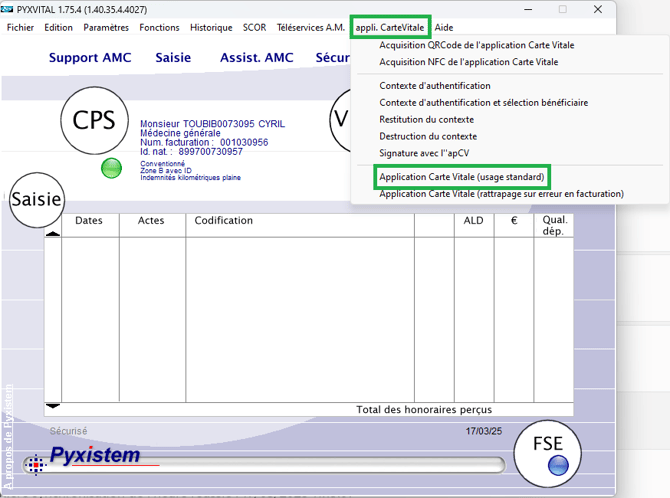Click the appli. CarteVitale menu
Screen dimensions: 670x498
390,27
